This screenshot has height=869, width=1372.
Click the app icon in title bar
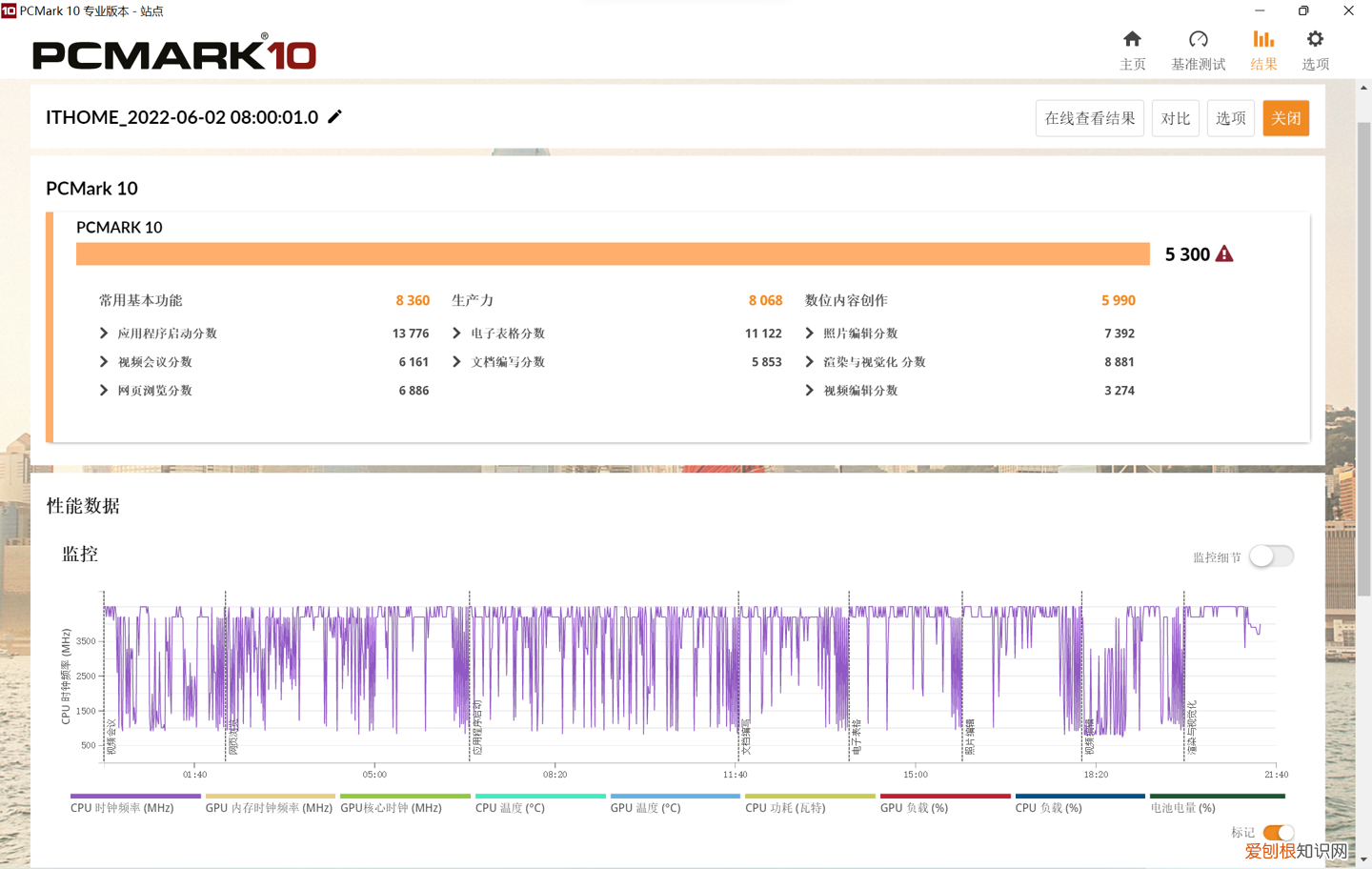click(x=9, y=10)
